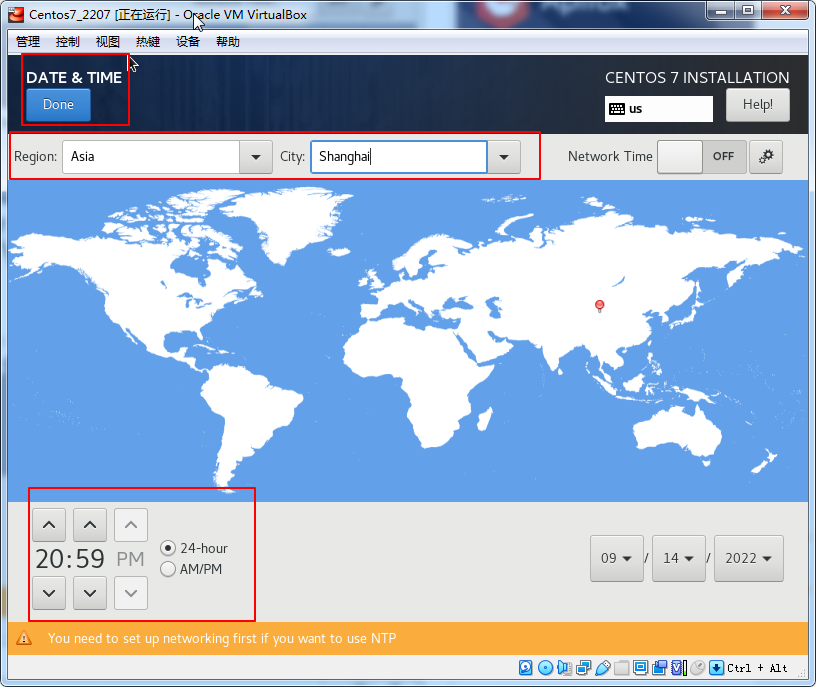Click the keyboard layout us indicator
This screenshot has width=816, height=687.
[658, 109]
